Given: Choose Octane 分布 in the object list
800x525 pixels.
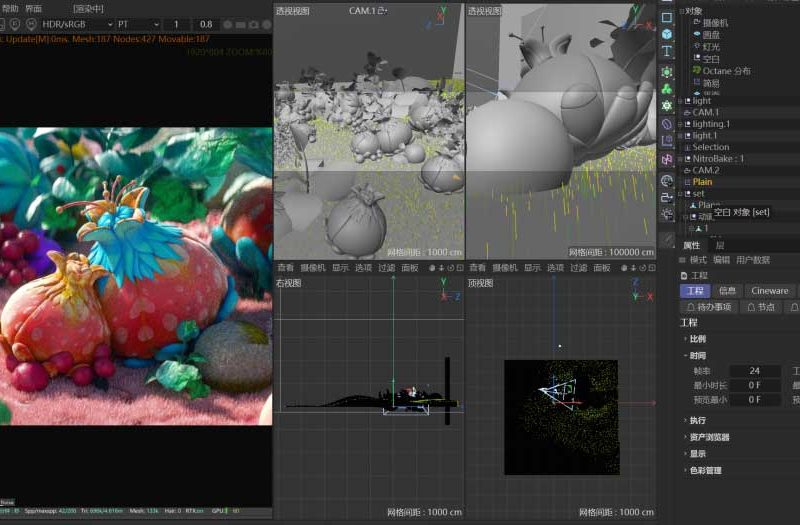Looking at the screenshot, I should 727,71.
